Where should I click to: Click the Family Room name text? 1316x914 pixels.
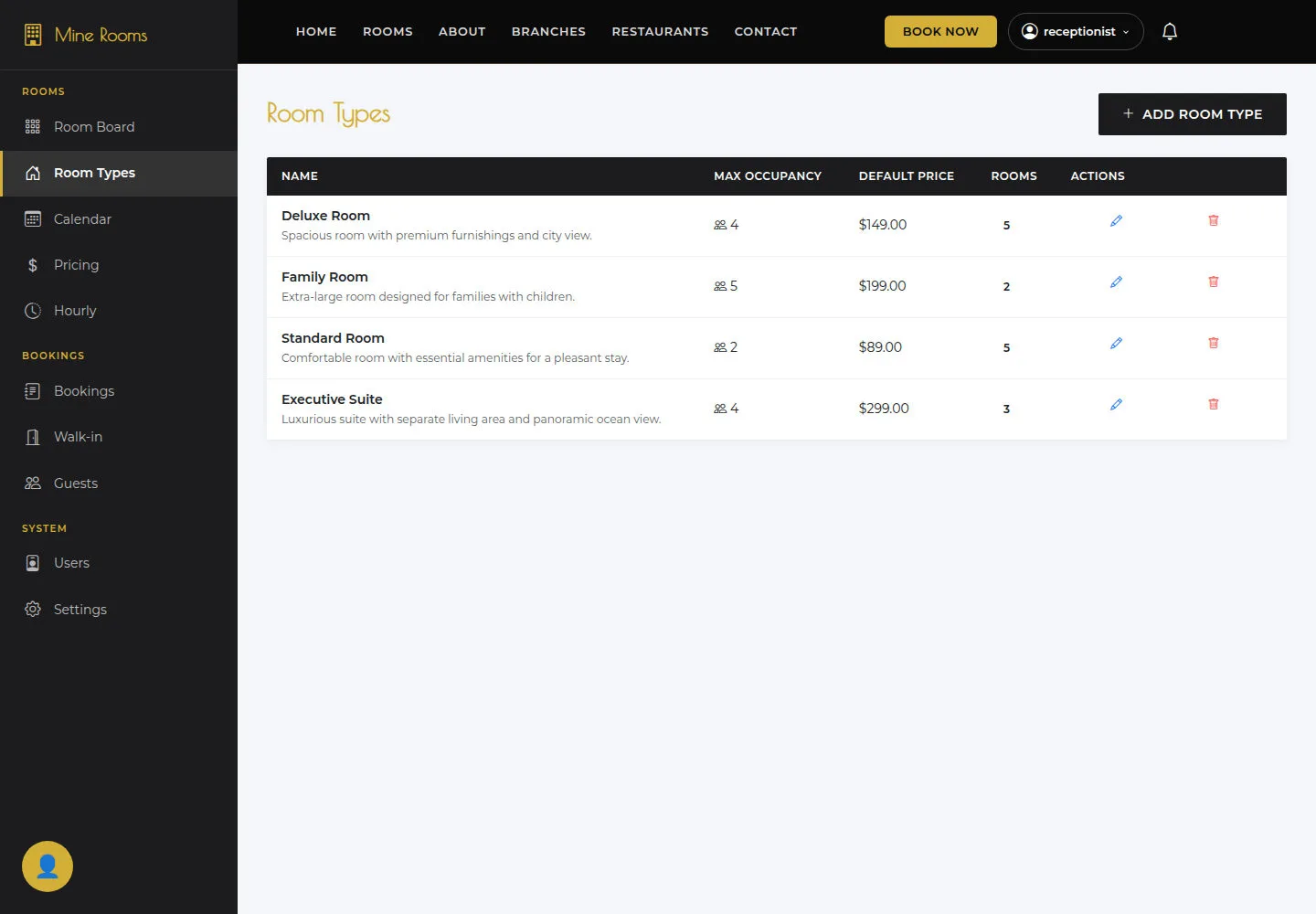click(x=324, y=277)
